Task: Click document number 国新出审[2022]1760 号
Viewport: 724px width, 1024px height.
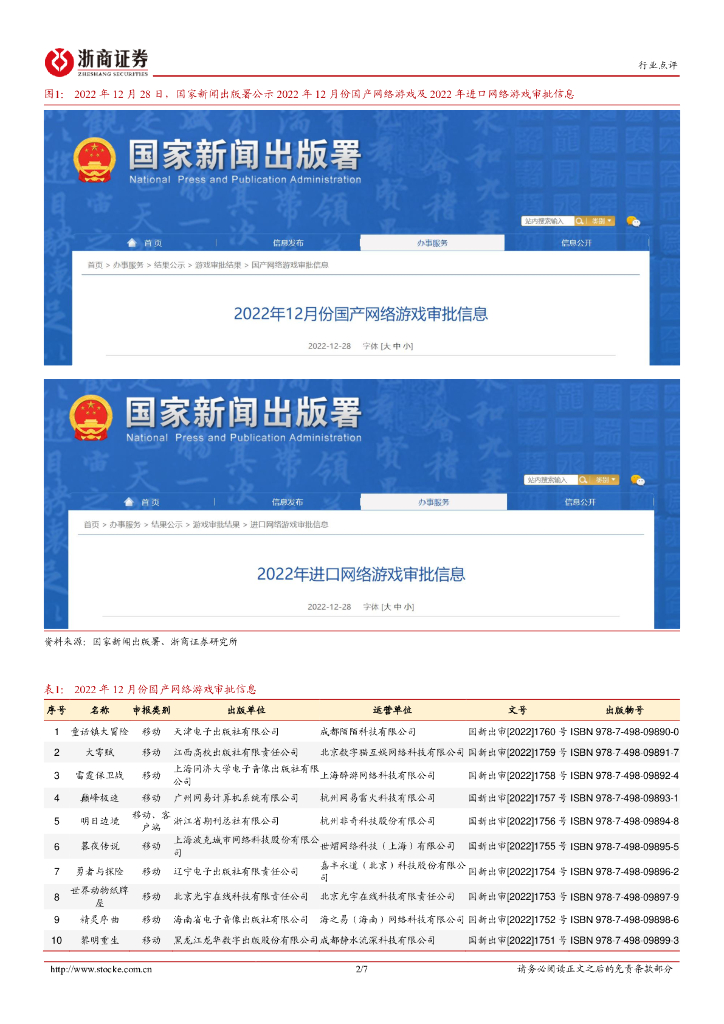Action: tap(518, 731)
